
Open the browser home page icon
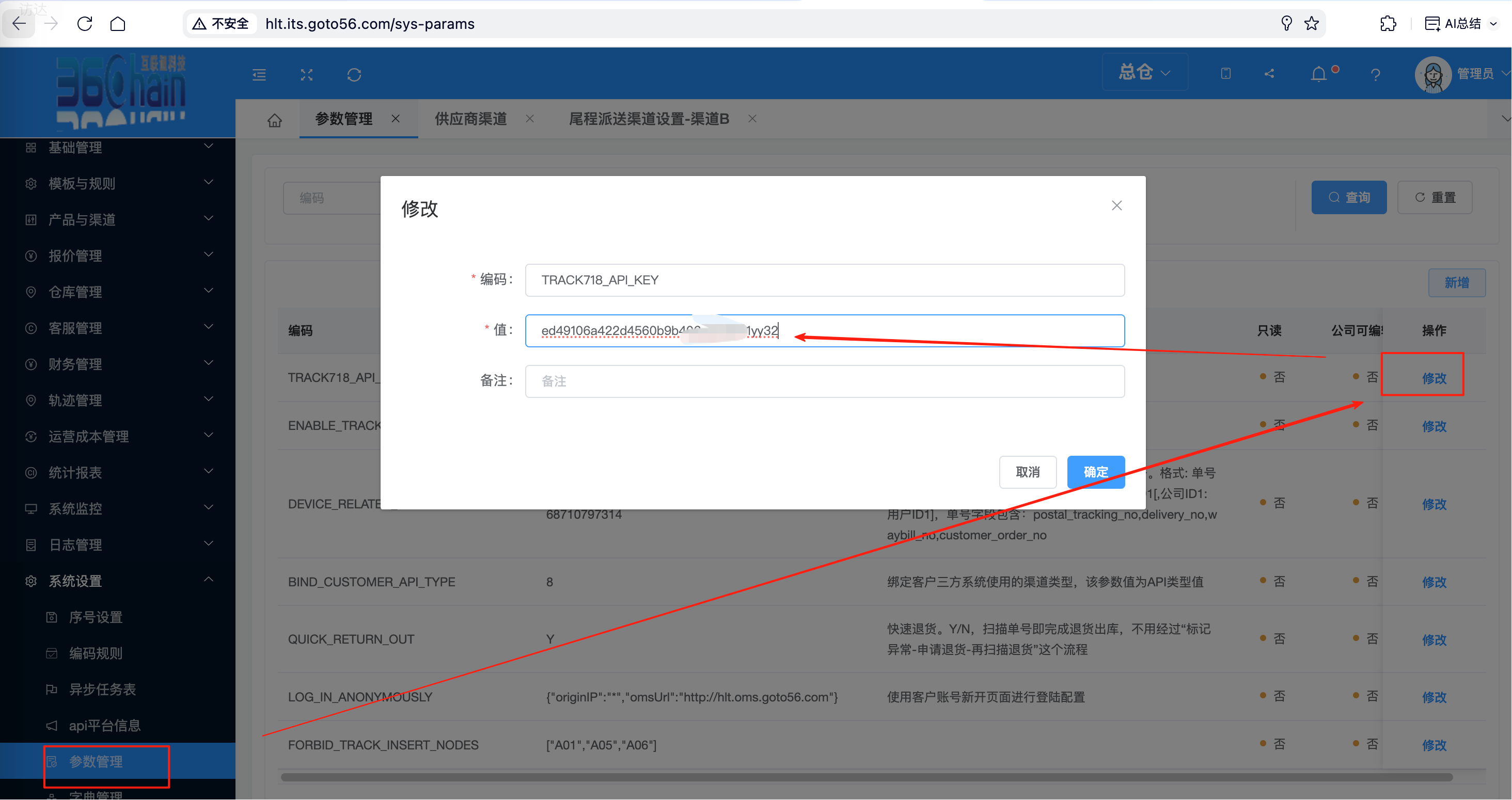(x=118, y=23)
